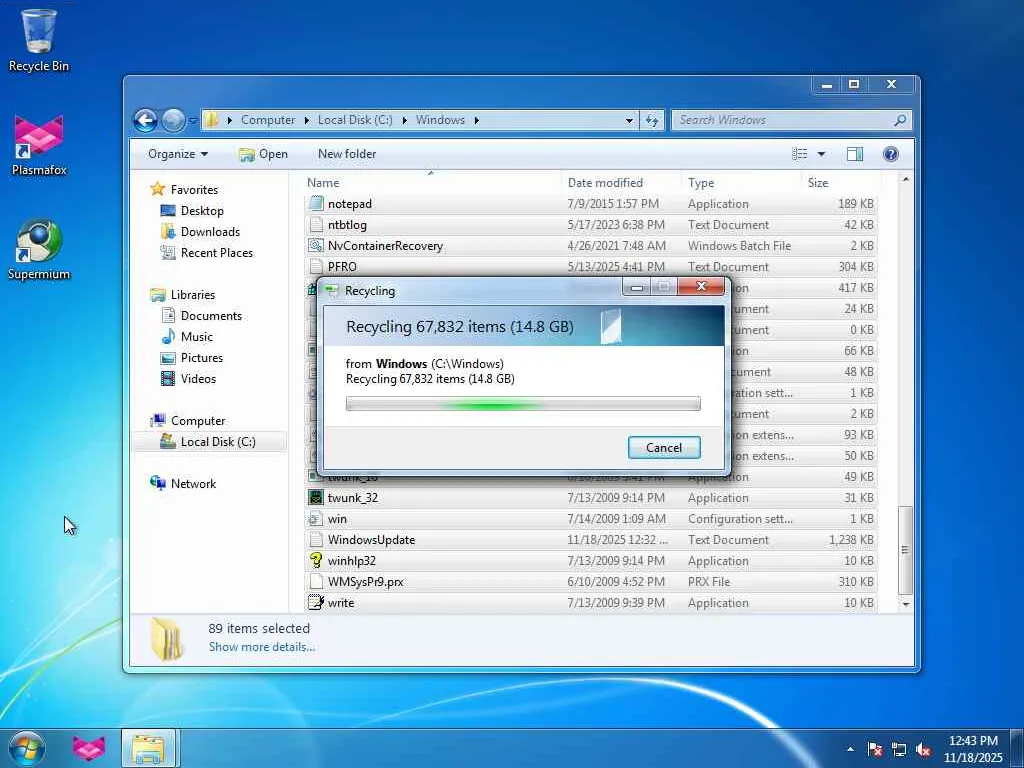
Task: Select the twunk_32 application icon
Action: coord(316,498)
